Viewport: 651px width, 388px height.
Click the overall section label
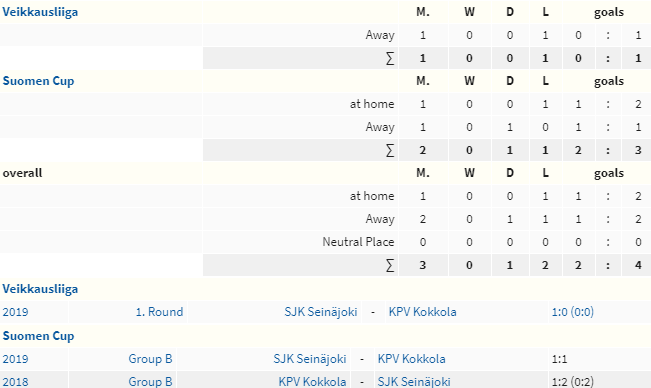tap(22, 173)
